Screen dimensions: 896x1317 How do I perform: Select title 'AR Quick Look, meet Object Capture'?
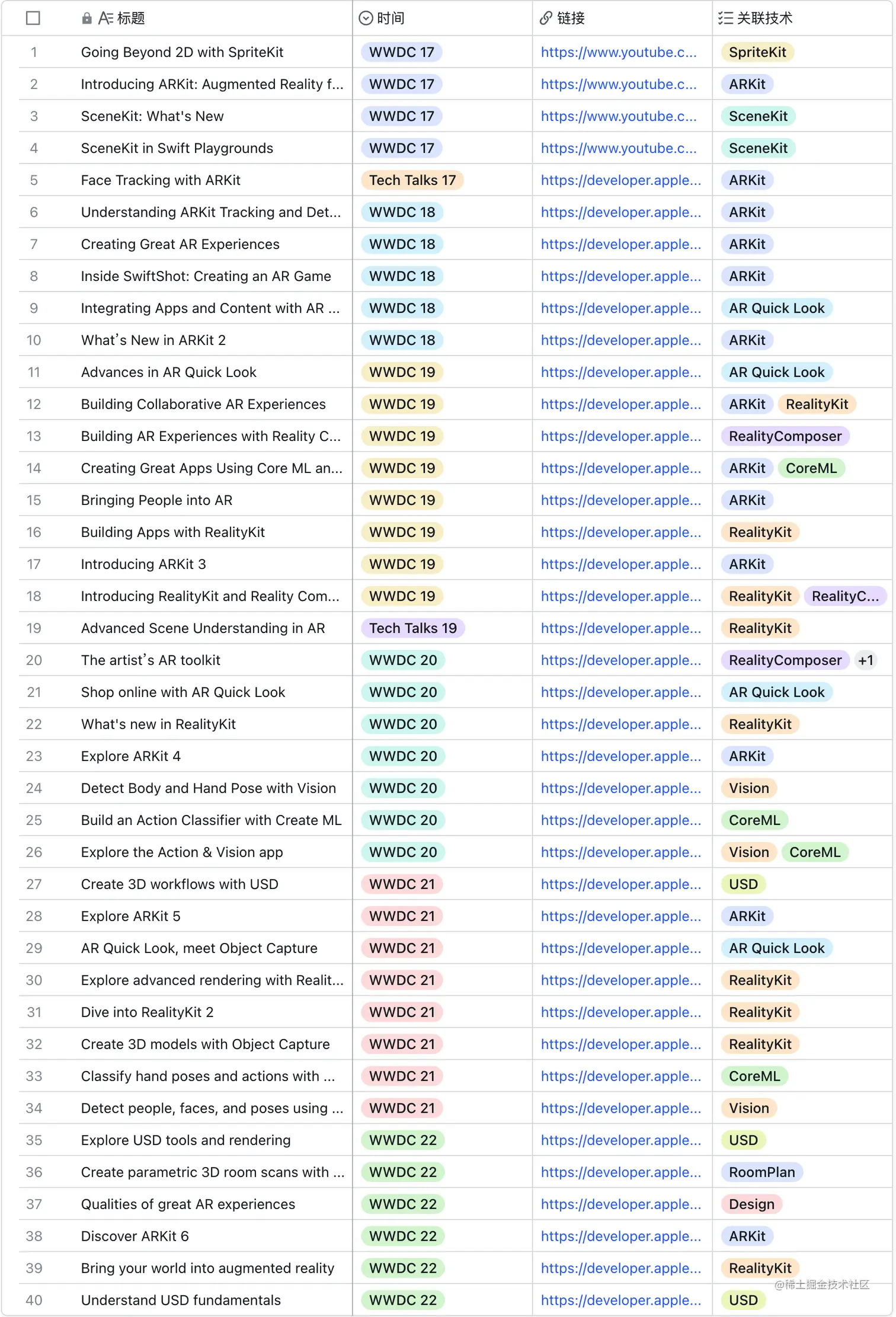pyautogui.click(x=199, y=948)
